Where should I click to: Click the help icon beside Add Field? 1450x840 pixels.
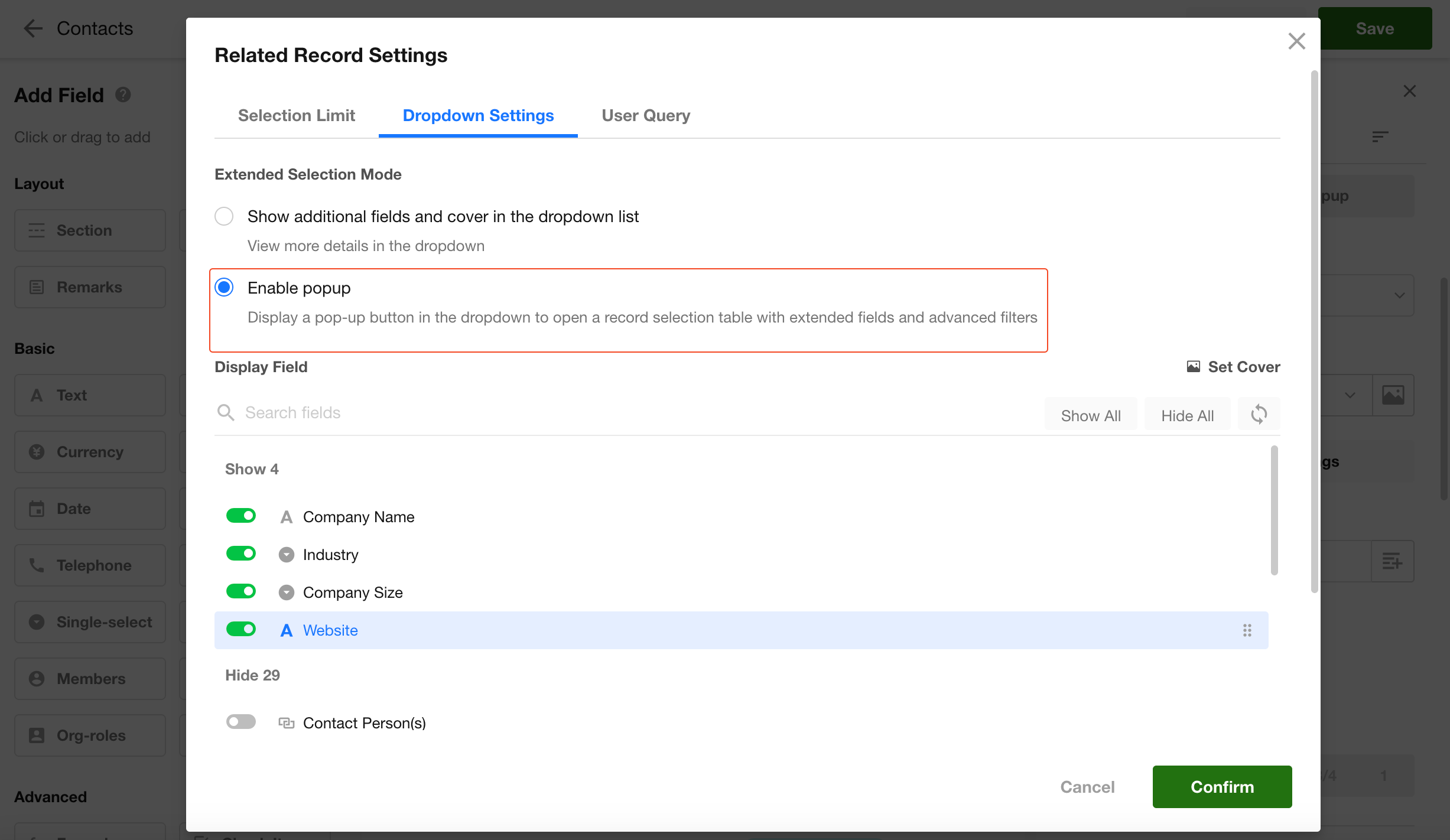(123, 95)
